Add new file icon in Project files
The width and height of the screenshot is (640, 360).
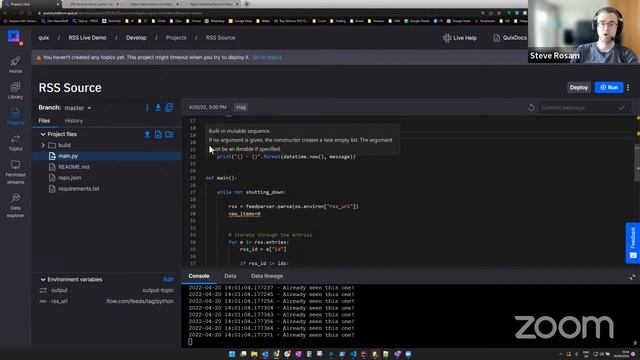pyautogui.click(x=158, y=134)
